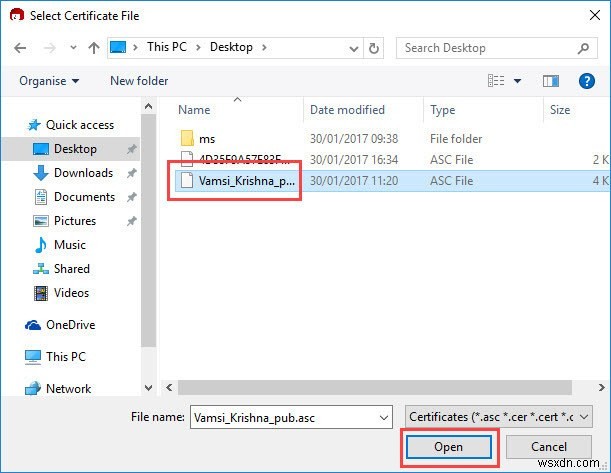Open Shared in the navigation pane
This screenshot has width=611, height=473.
pyautogui.click(x=72, y=269)
